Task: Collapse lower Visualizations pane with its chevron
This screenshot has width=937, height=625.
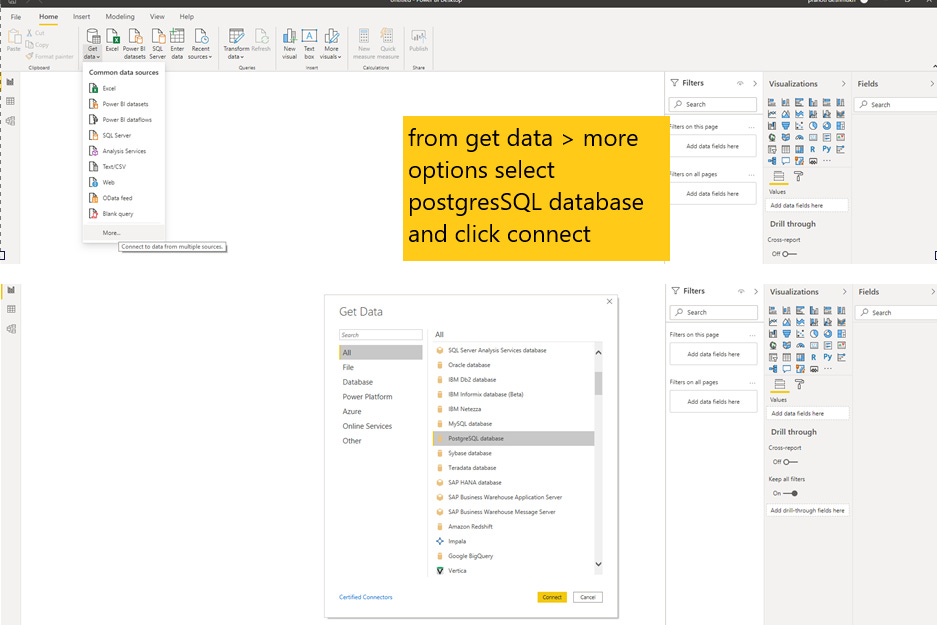Action: pos(844,292)
